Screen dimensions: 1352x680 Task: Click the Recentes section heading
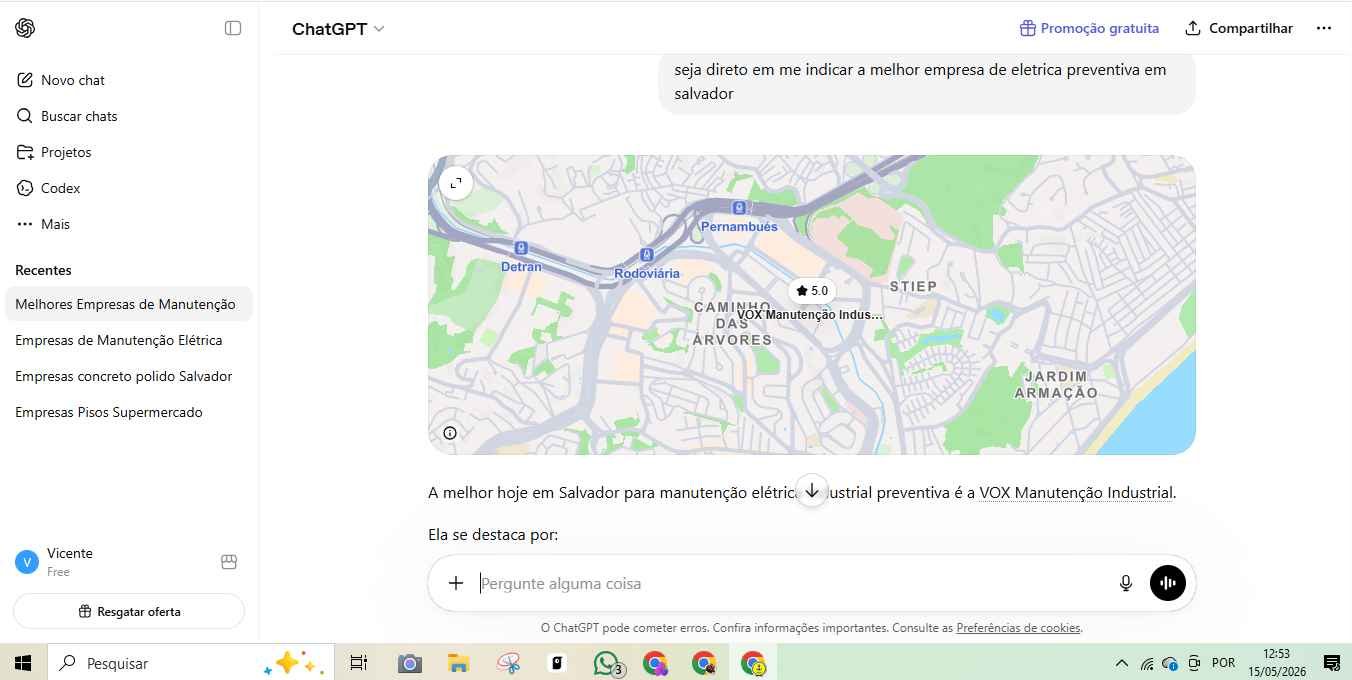pyautogui.click(x=43, y=270)
